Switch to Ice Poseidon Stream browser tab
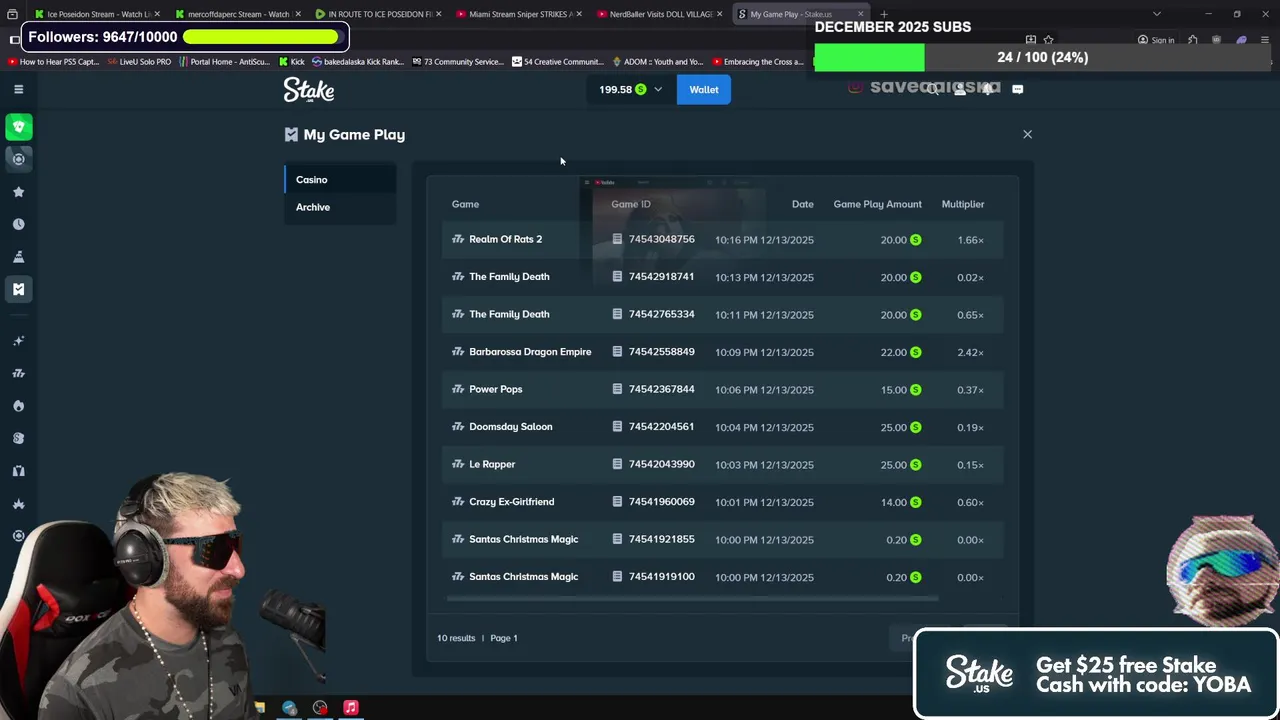The height and width of the screenshot is (720, 1280). tap(97, 14)
